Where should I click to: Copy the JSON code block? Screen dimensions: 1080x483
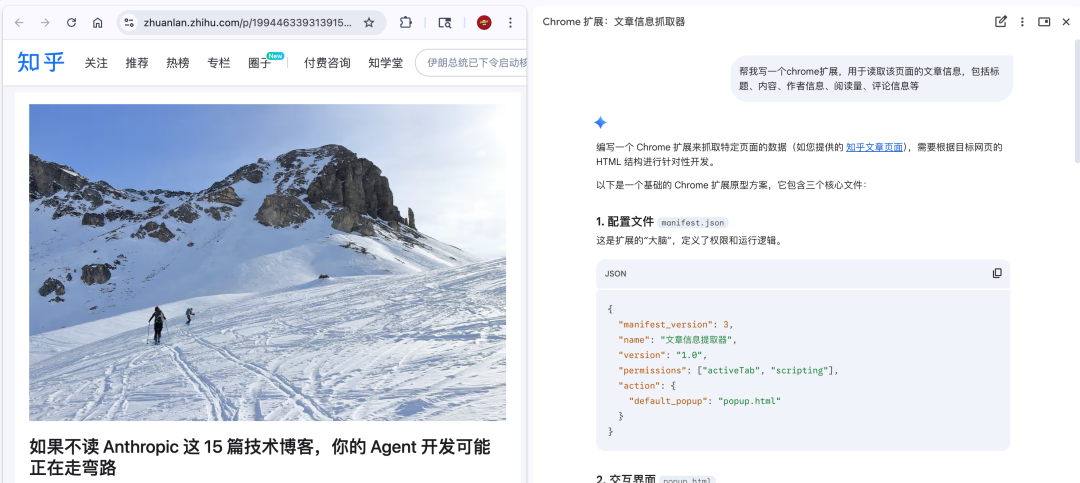pyautogui.click(x=997, y=274)
